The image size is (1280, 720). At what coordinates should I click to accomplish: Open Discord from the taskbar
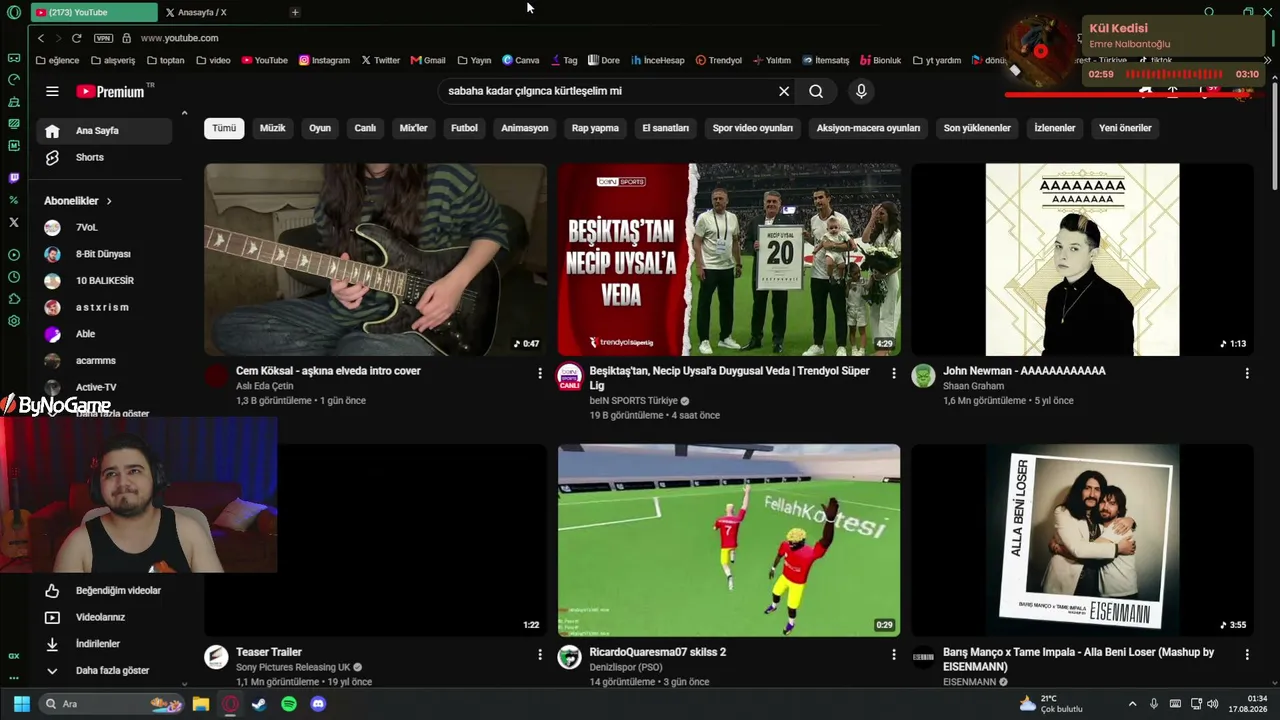click(318, 704)
